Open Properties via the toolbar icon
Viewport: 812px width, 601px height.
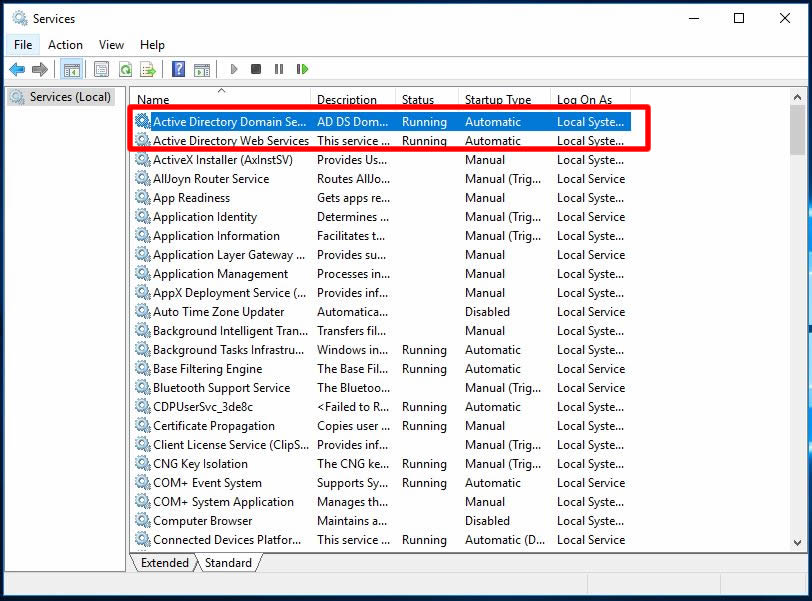point(101,69)
